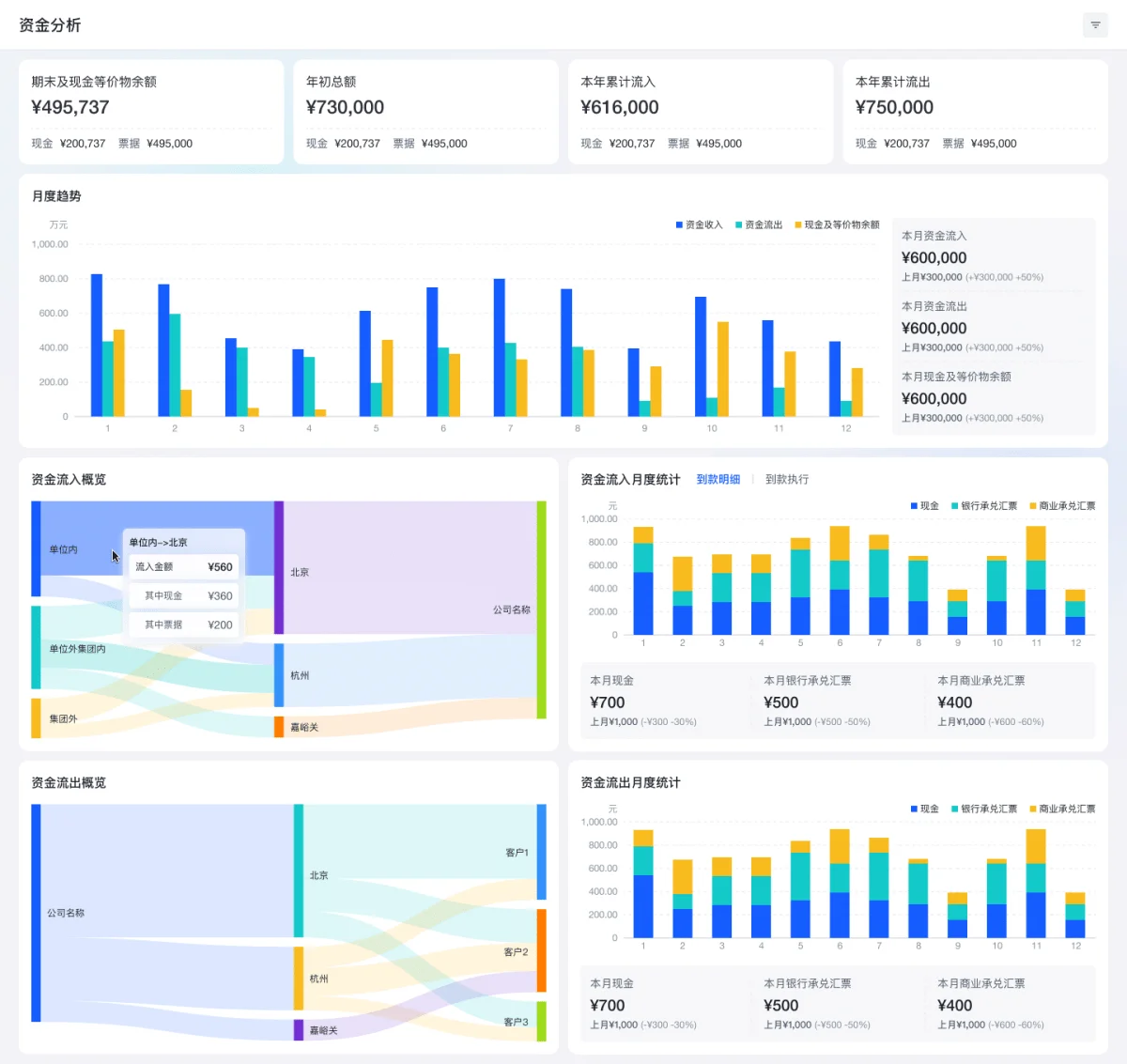Open the 期末及现金等价物余额 summary card
Viewport: 1127px width, 1064px height.
pos(151,112)
